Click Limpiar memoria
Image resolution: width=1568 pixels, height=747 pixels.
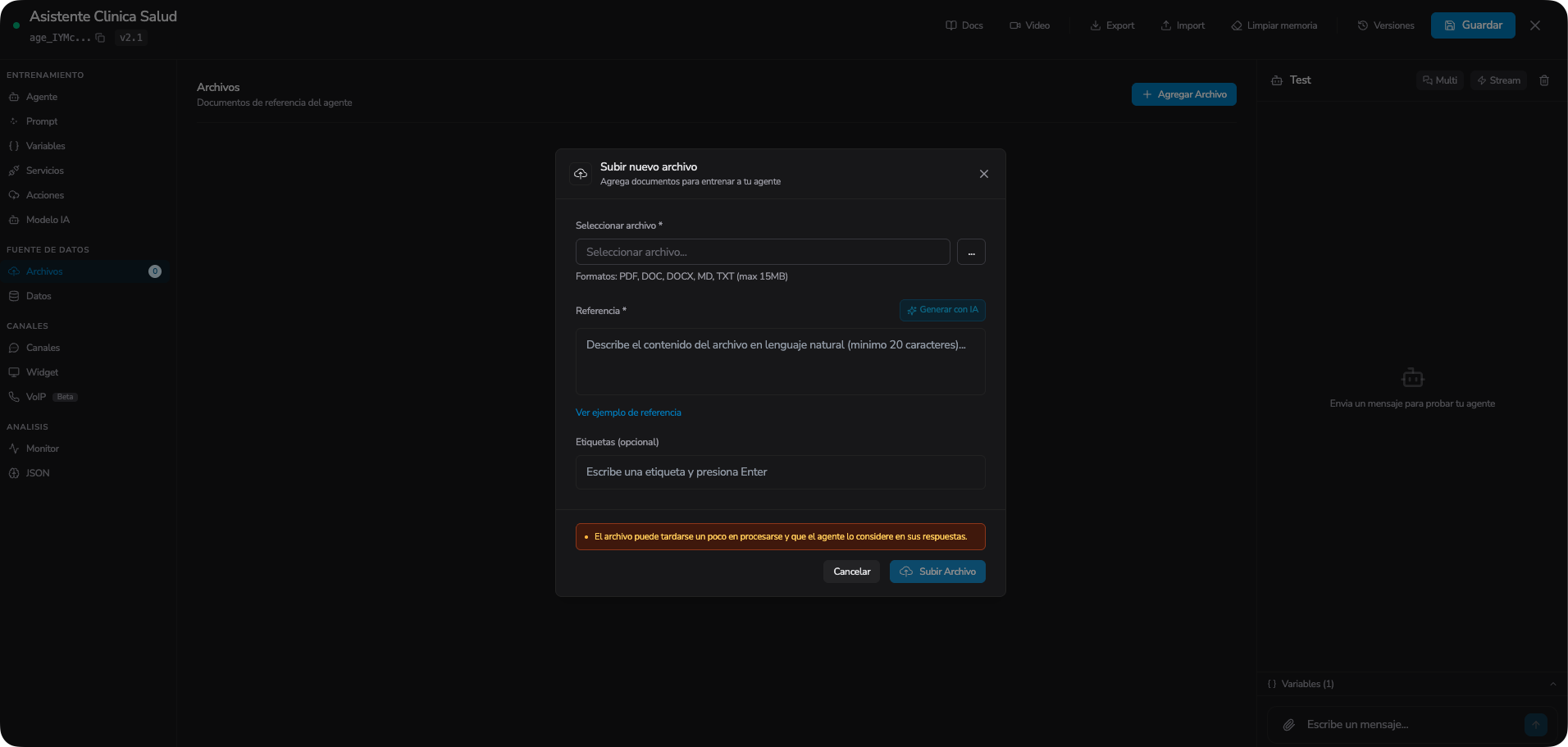click(1274, 25)
